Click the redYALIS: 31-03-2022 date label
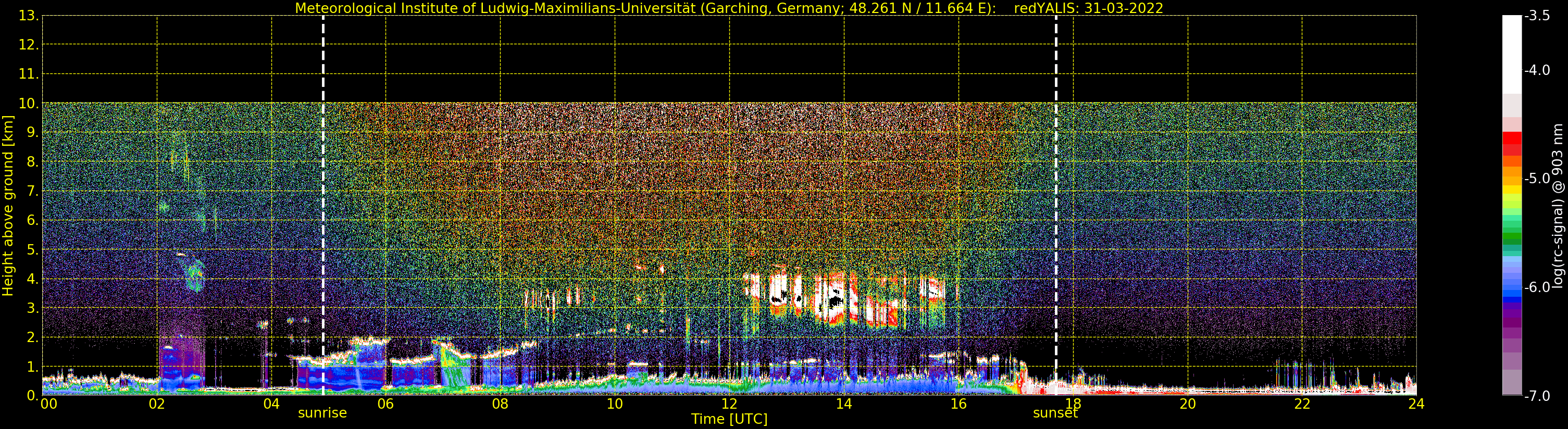The height and width of the screenshot is (429, 1568). click(x=1088, y=8)
